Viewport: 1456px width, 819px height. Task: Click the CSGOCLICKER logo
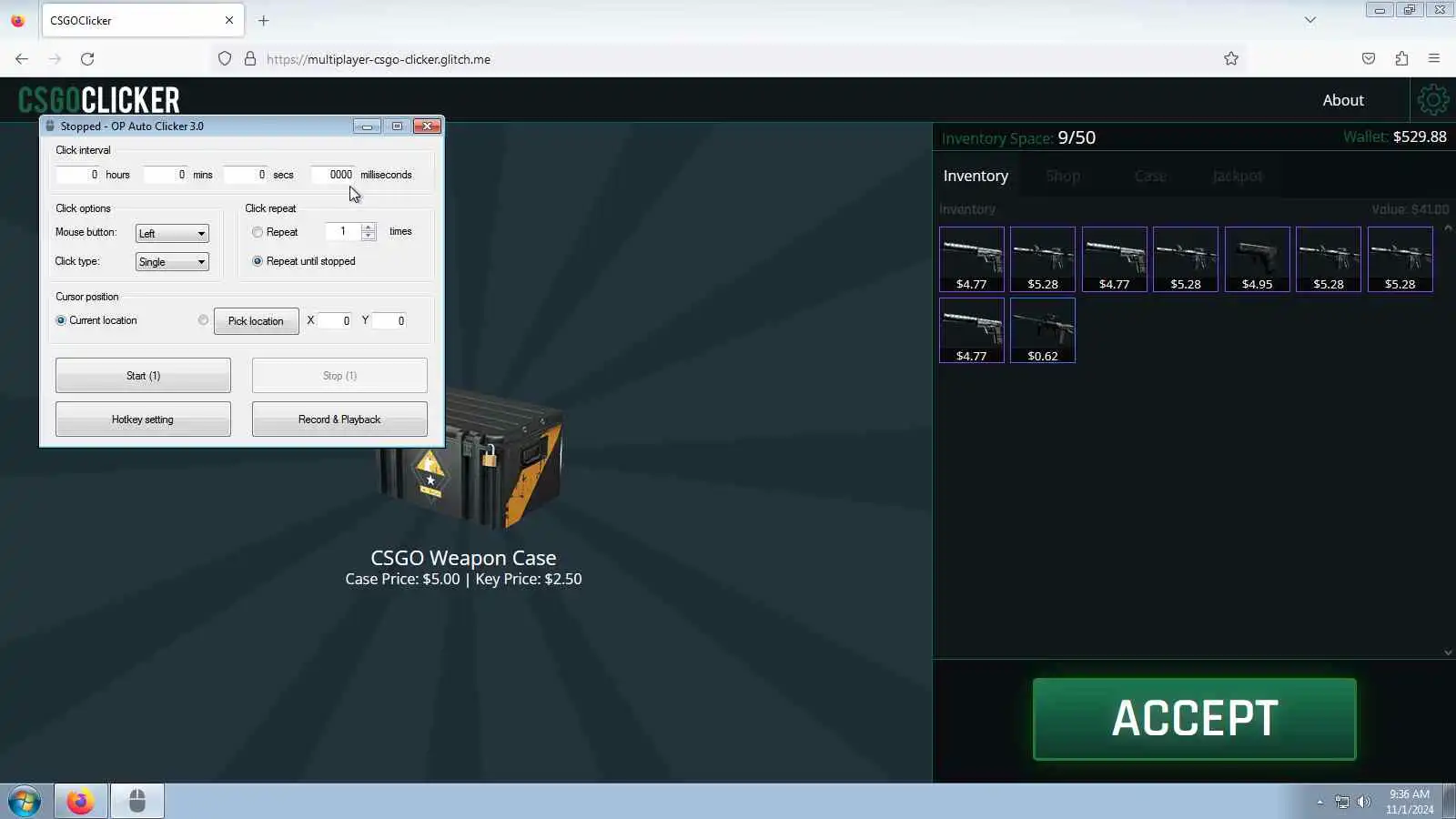[99, 100]
